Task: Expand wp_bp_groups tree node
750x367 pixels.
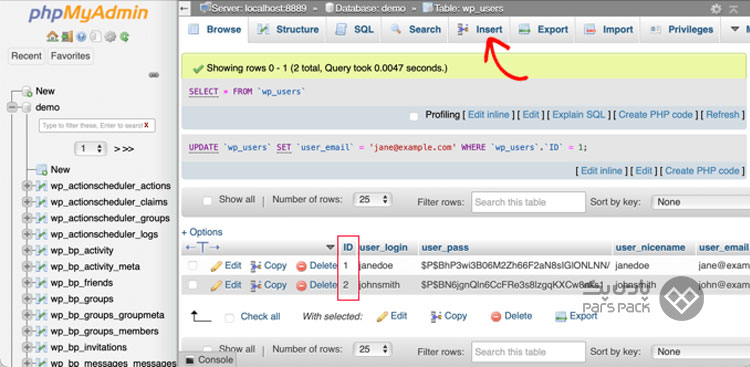Action: click(27, 299)
